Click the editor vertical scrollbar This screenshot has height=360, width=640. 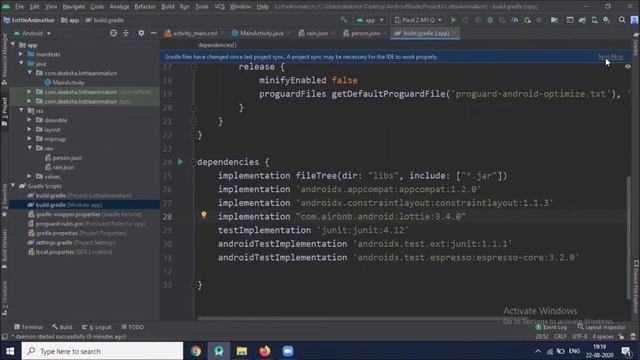pyautogui.click(x=628, y=237)
